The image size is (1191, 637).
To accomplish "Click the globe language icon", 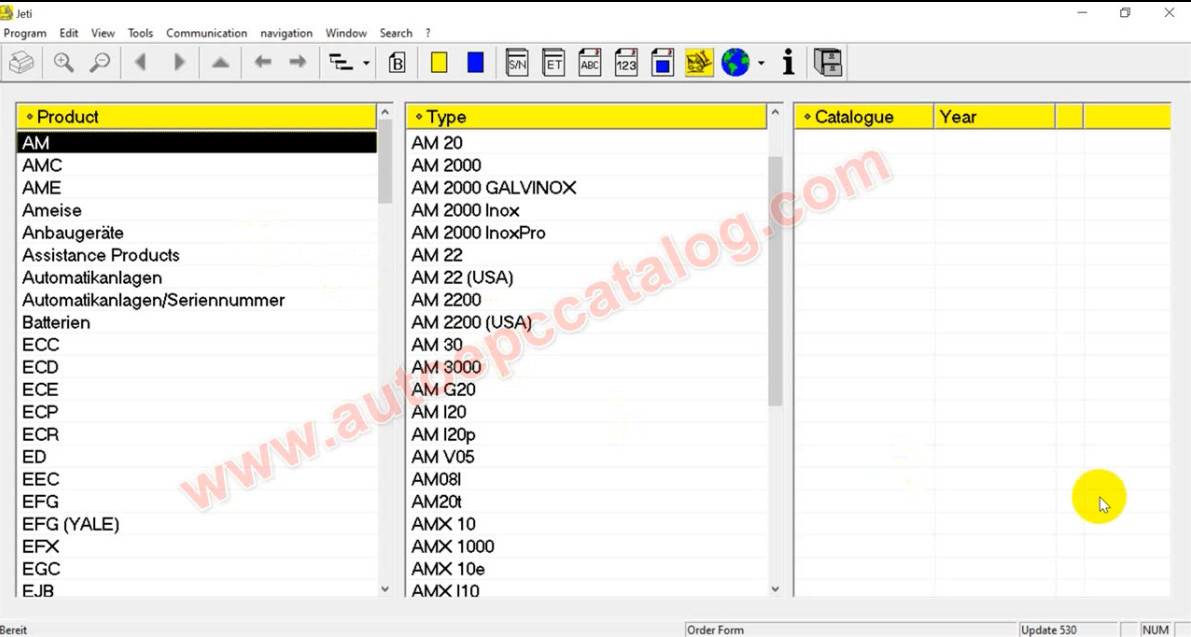I will click(735, 62).
